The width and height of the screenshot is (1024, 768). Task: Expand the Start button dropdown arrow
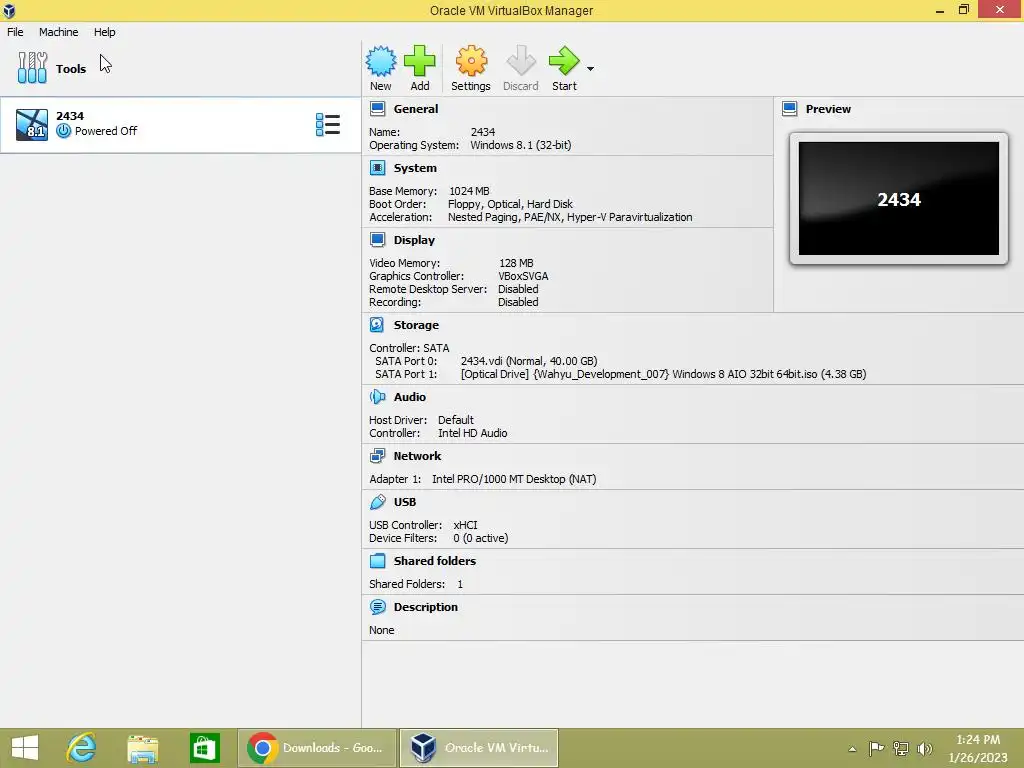(x=590, y=69)
